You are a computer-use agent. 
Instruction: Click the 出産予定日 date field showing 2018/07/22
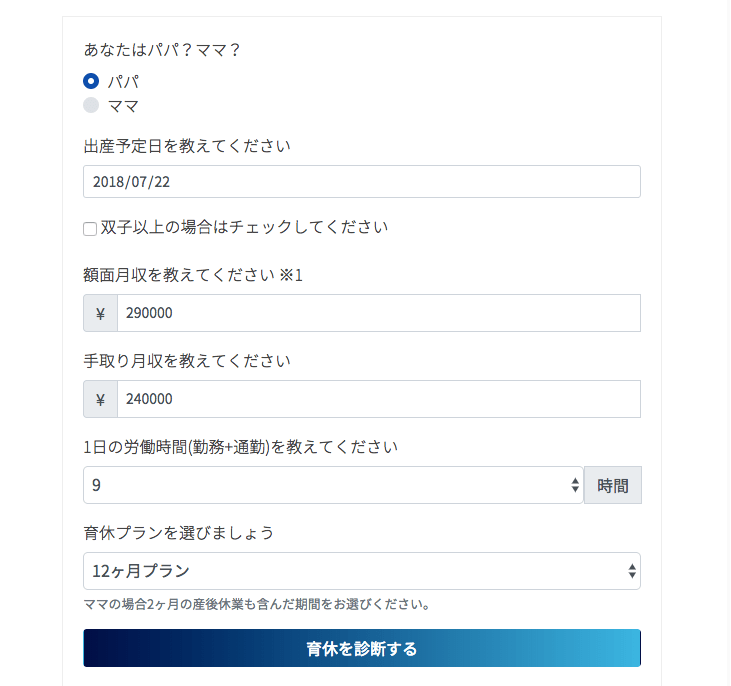(x=361, y=182)
